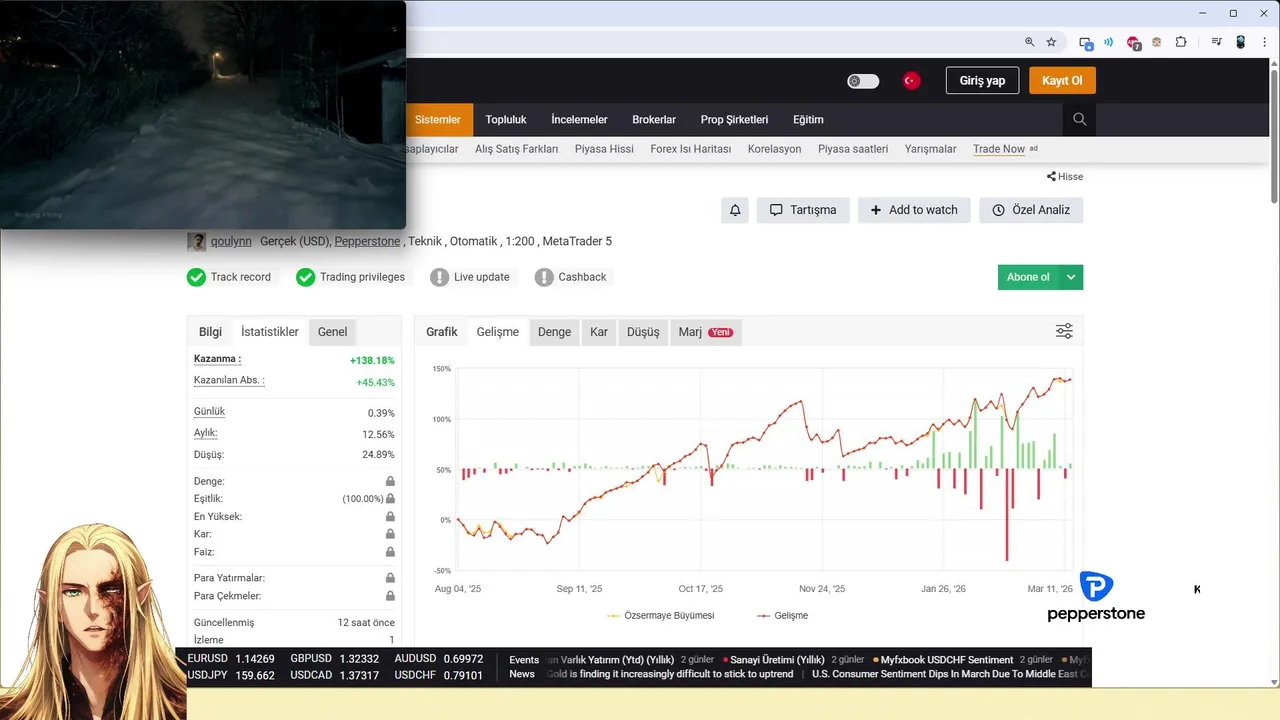
Task: Open the Prop Şirketleri menu item
Action: click(x=734, y=119)
